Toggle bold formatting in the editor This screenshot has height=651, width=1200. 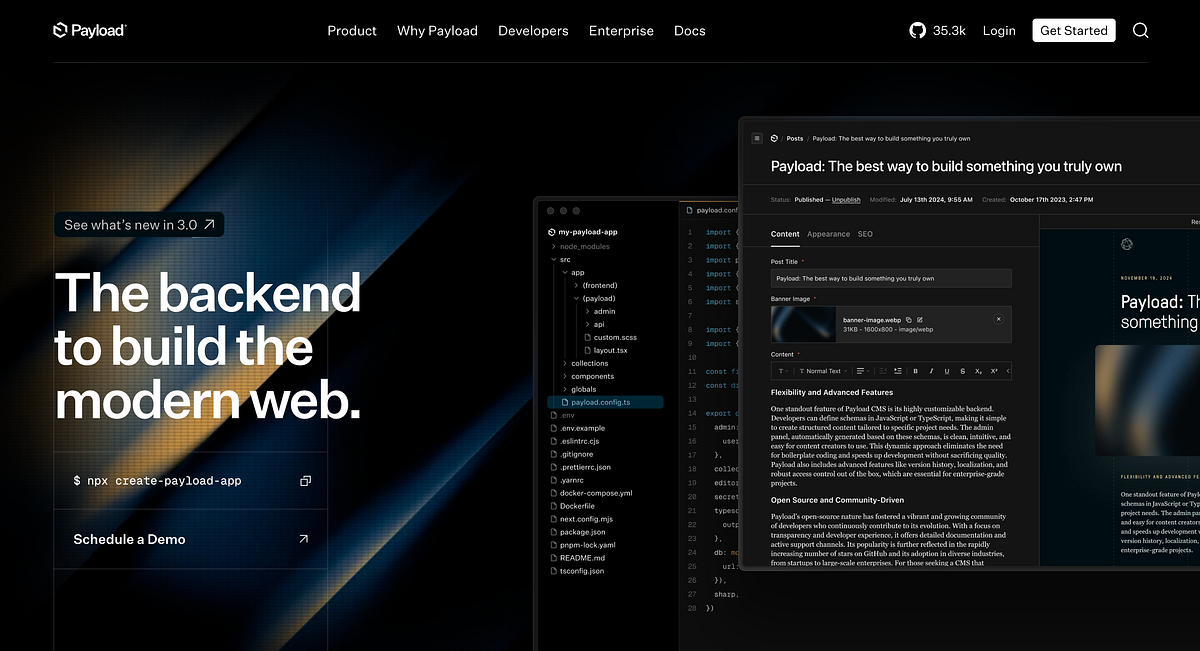[915, 371]
